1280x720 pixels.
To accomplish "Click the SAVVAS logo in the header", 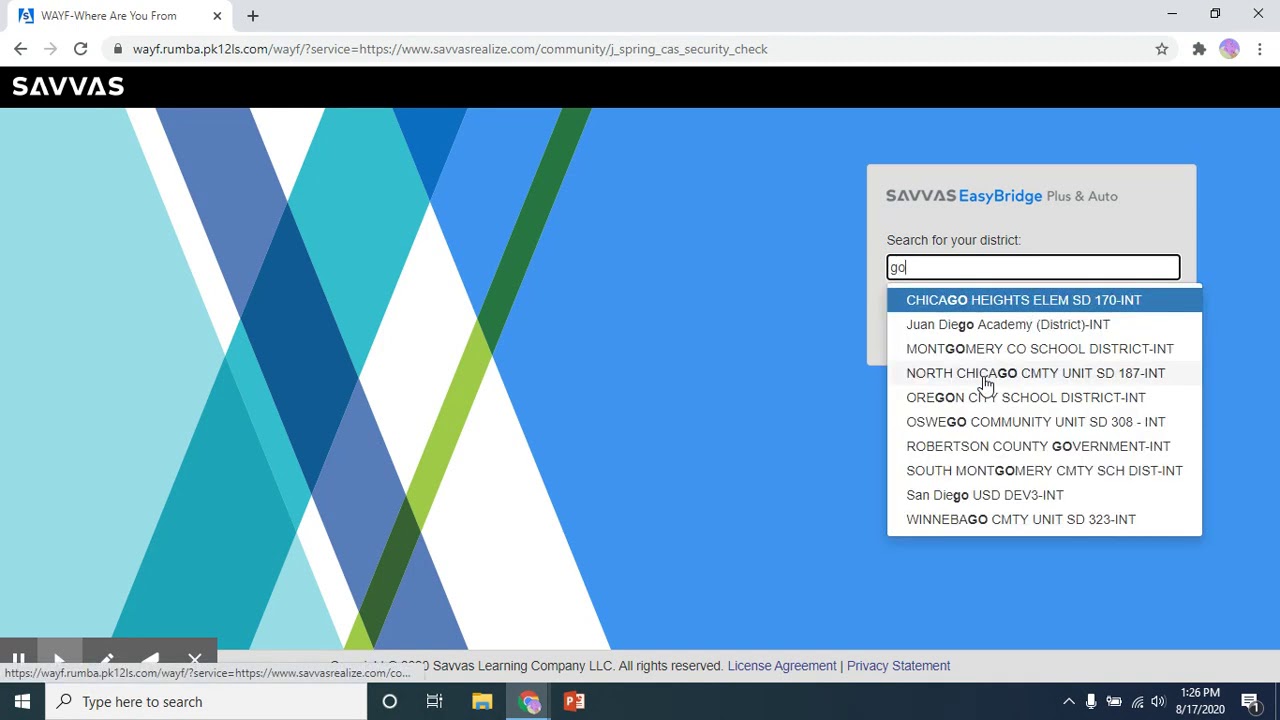I will 68,87.
